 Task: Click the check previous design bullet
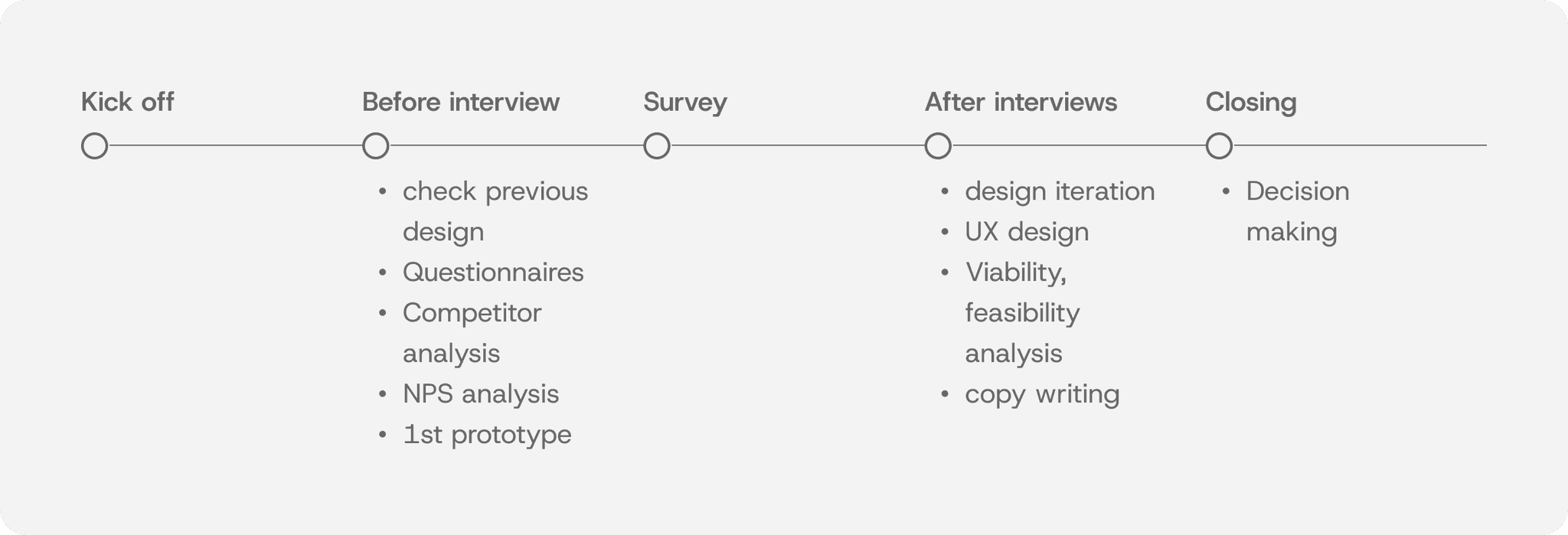pyautogui.click(x=484, y=211)
